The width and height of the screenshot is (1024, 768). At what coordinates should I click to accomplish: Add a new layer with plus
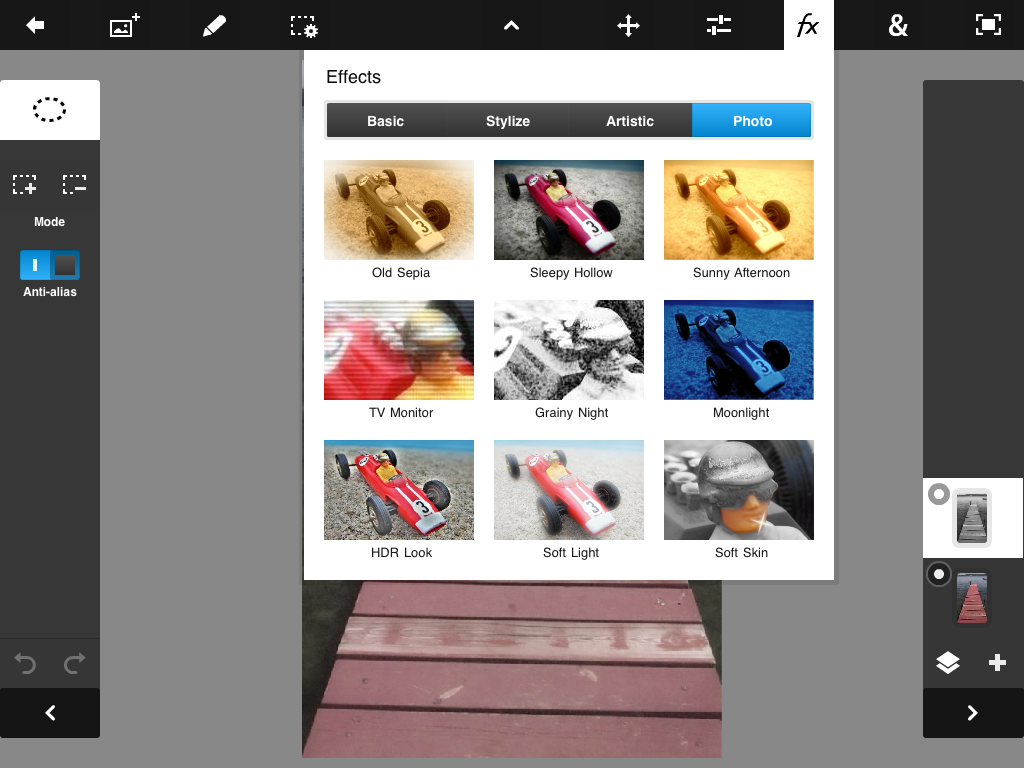tap(997, 662)
